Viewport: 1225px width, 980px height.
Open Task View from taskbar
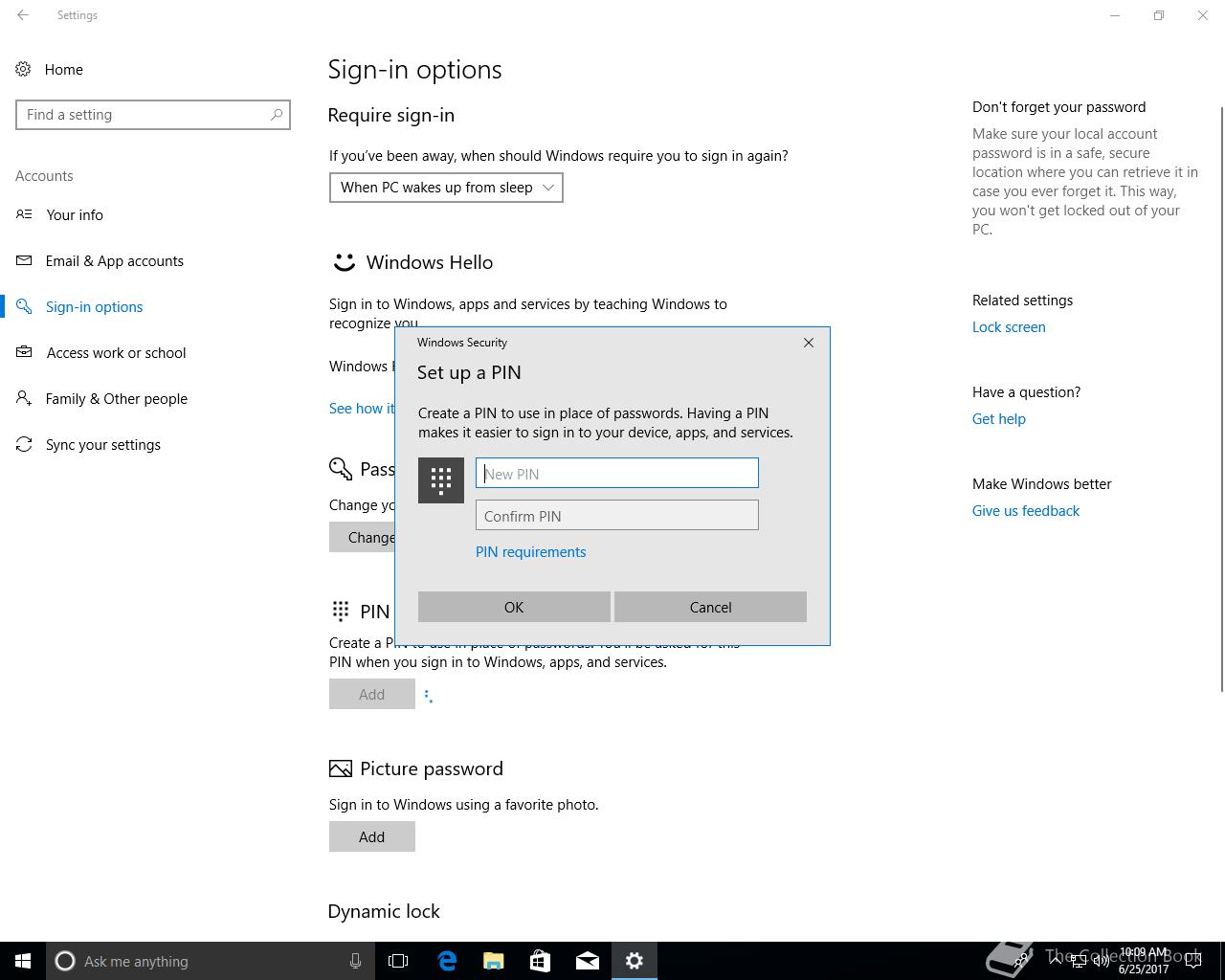click(398, 961)
